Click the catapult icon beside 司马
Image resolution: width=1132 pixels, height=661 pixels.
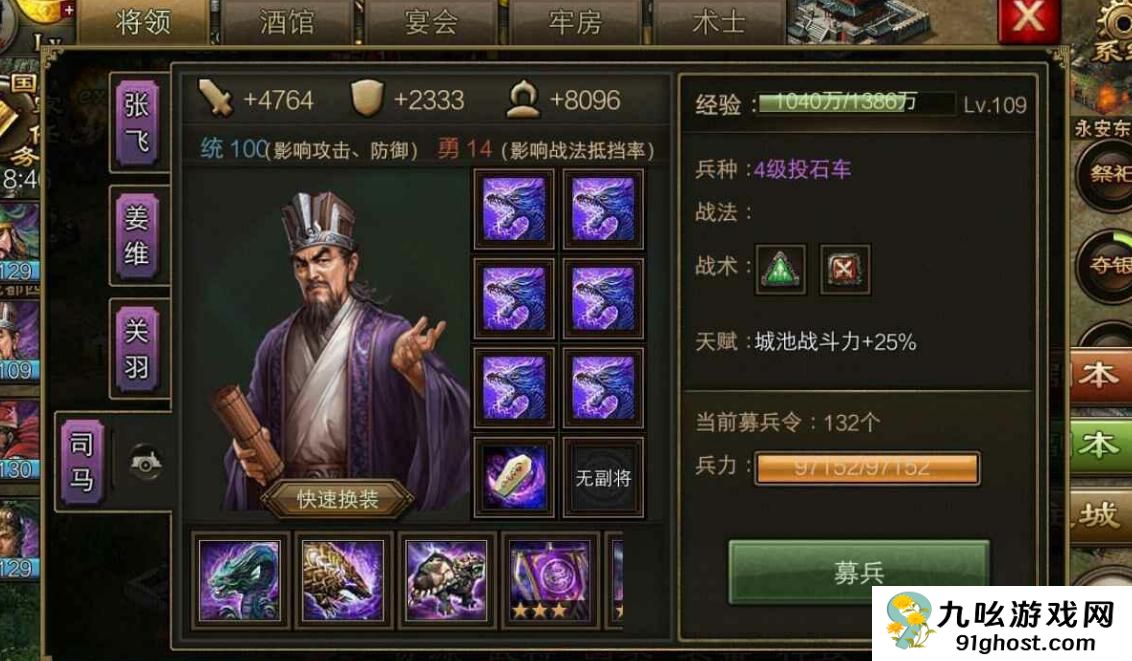pos(146,463)
